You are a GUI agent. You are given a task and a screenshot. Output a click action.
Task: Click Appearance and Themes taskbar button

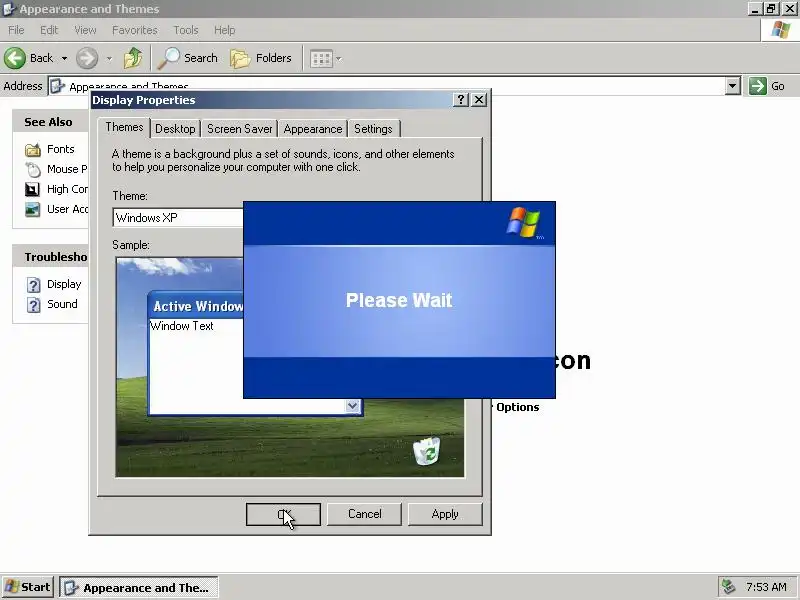coord(139,588)
